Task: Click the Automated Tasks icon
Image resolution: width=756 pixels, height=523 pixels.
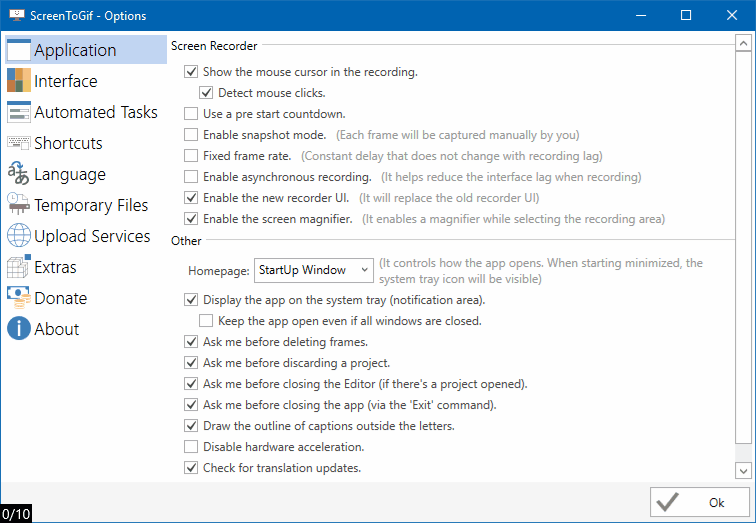Action: pyautogui.click(x=19, y=112)
